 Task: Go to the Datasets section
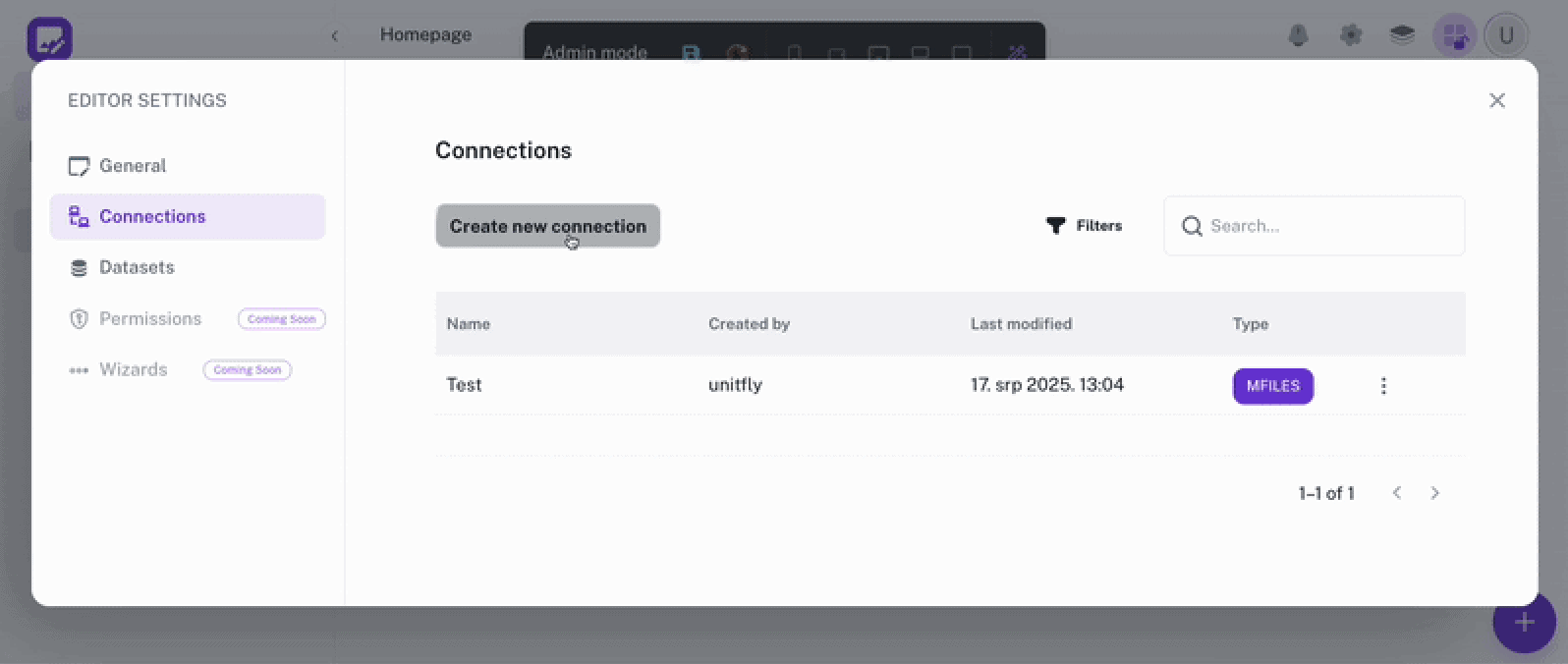[x=137, y=268]
